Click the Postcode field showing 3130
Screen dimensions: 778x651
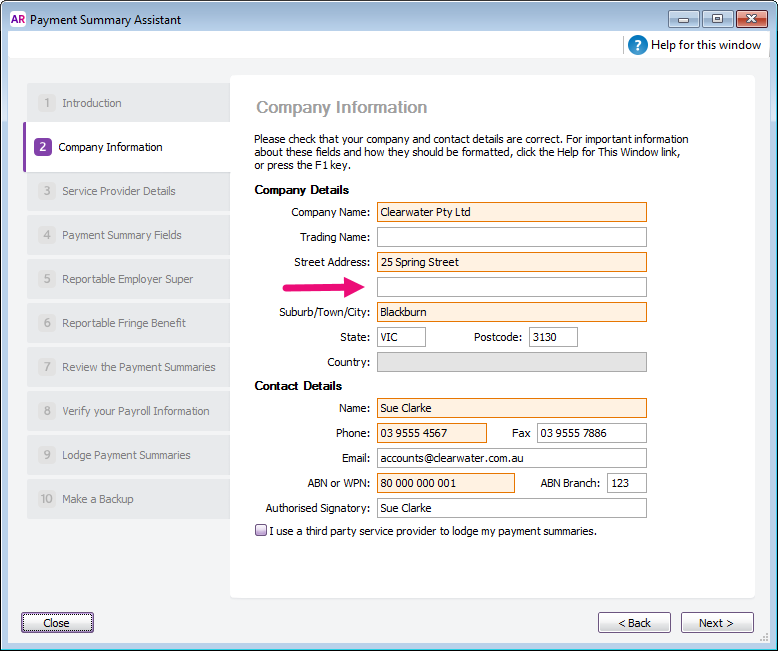click(x=553, y=337)
